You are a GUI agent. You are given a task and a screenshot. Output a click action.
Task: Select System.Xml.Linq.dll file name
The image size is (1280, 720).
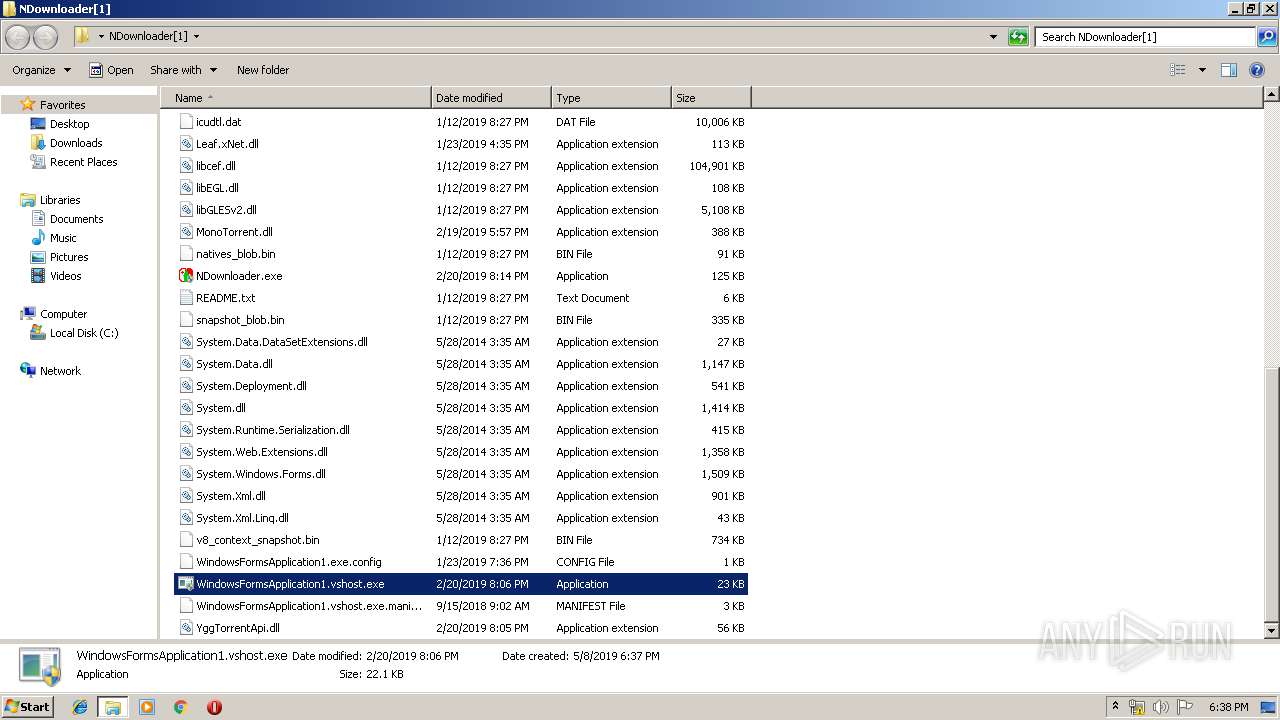click(x=242, y=518)
